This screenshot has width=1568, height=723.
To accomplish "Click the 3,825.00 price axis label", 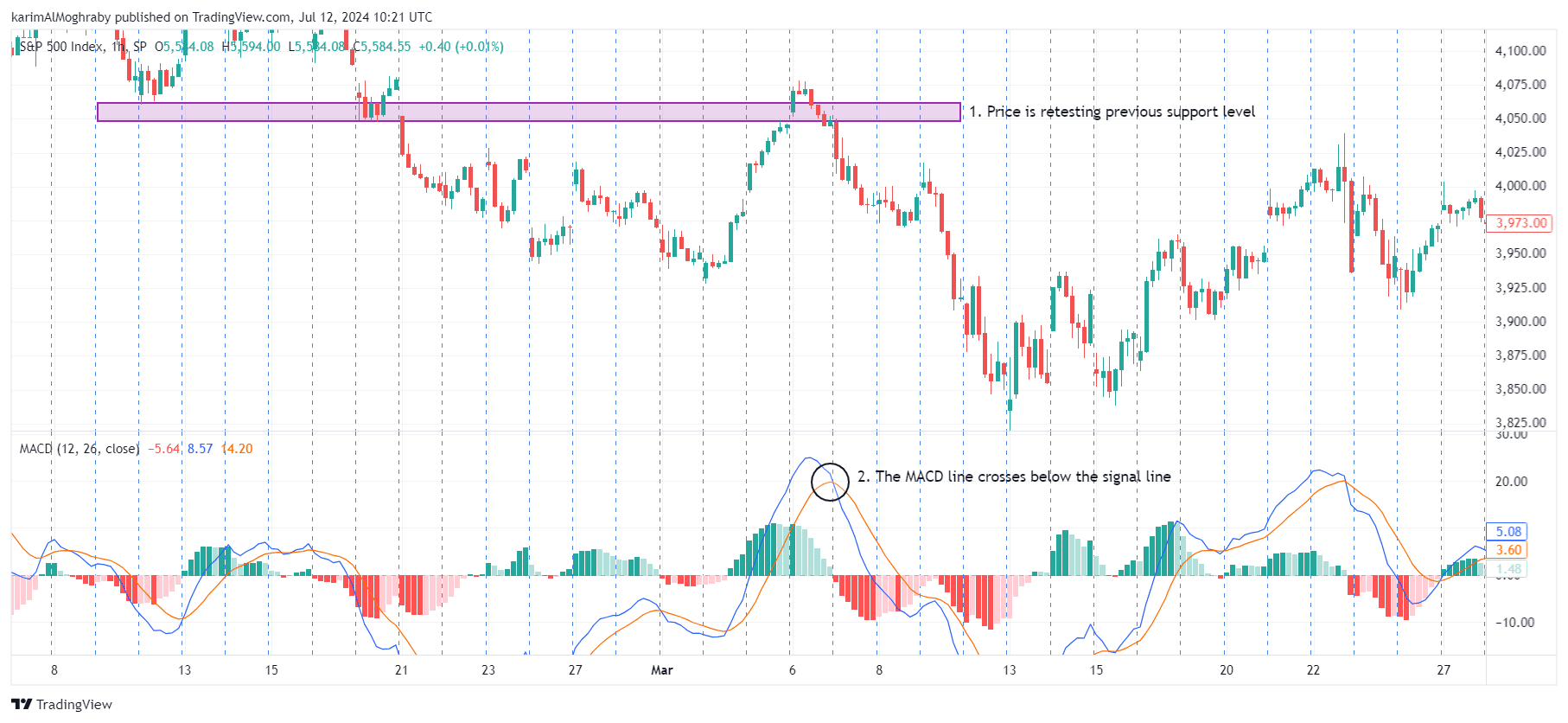I will coord(1520,423).
